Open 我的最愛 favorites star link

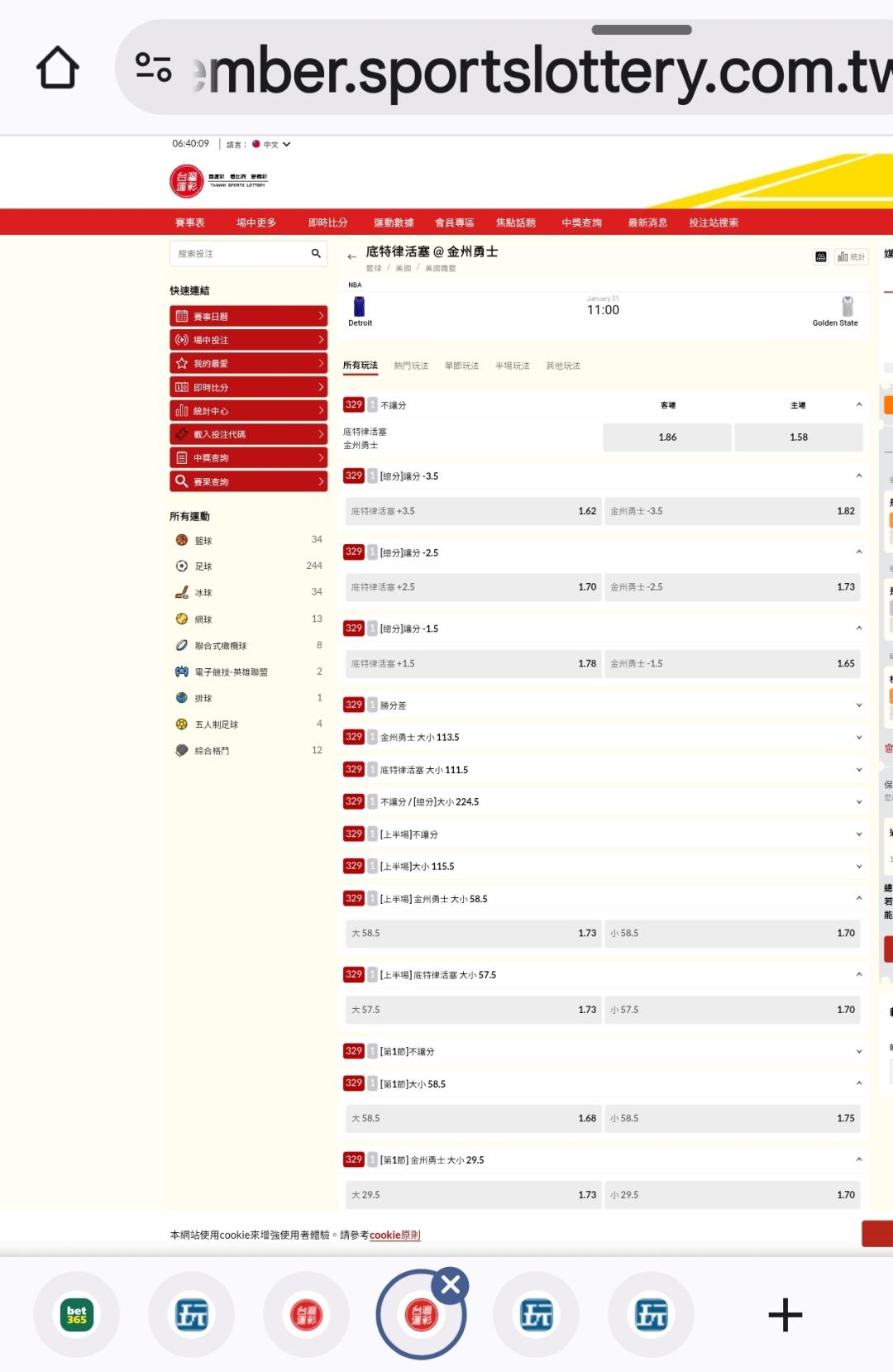pos(248,363)
